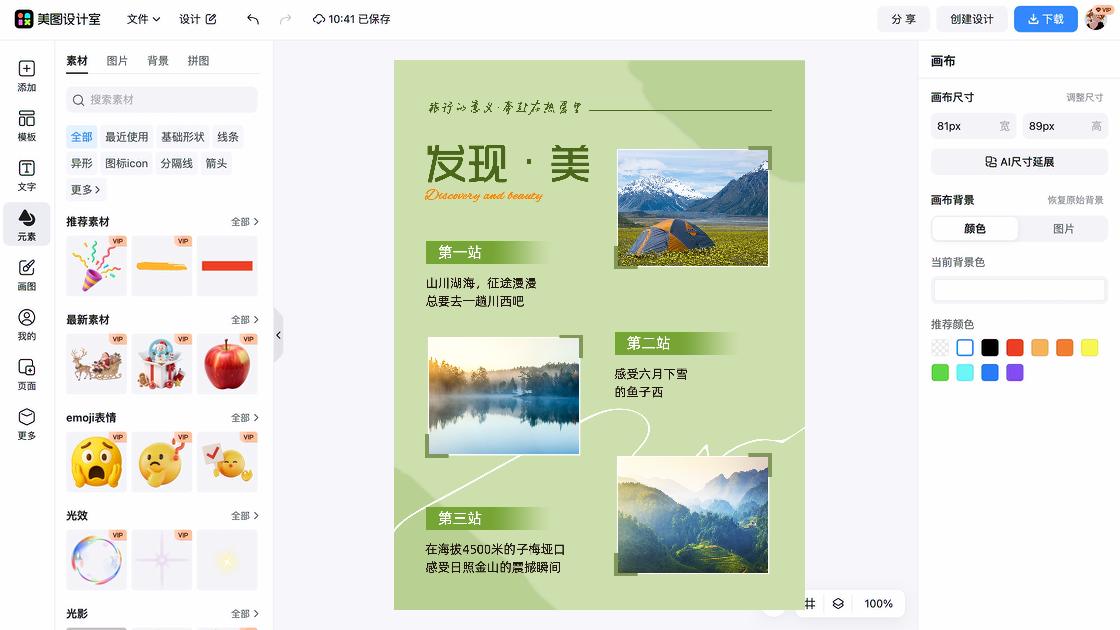
Task: Open the 模板 templates sidebar panel
Action: coord(26,126)
